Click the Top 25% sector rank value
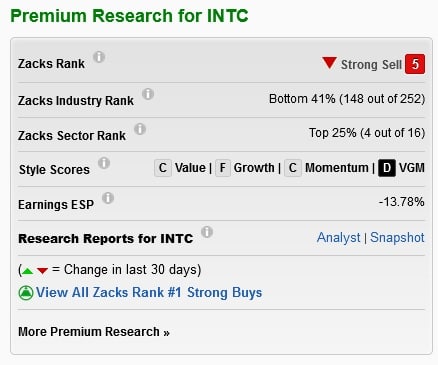 coord(367,133)
